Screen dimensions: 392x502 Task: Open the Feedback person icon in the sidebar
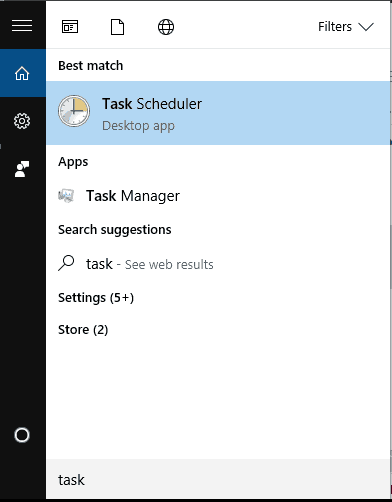point(22,169)
